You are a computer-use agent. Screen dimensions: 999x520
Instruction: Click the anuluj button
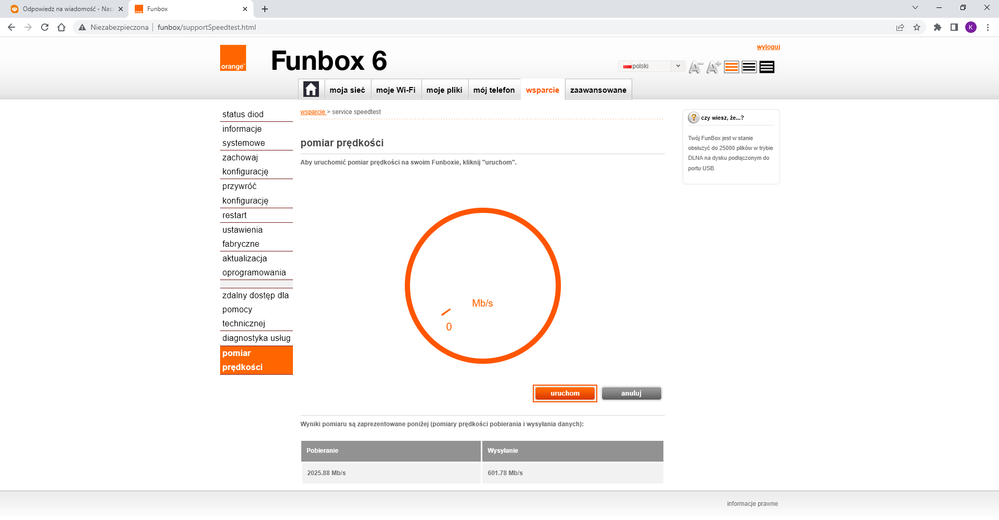pos(631,393)
